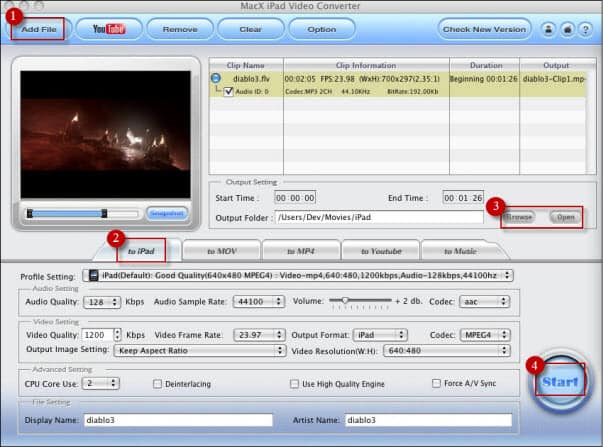Image resolution: width=603 pixels, height=447 pixels.
Task: Click the Output Folder path field
Action: pos(379,217)
